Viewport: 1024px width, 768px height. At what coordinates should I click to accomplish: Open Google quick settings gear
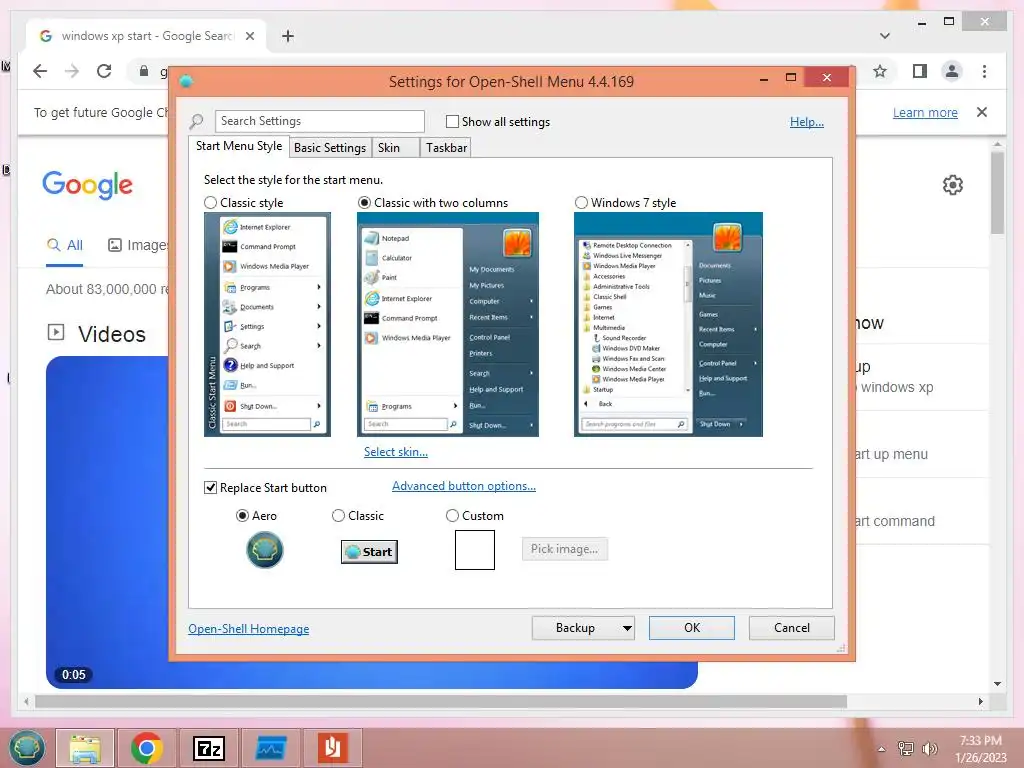coord(953,185)
